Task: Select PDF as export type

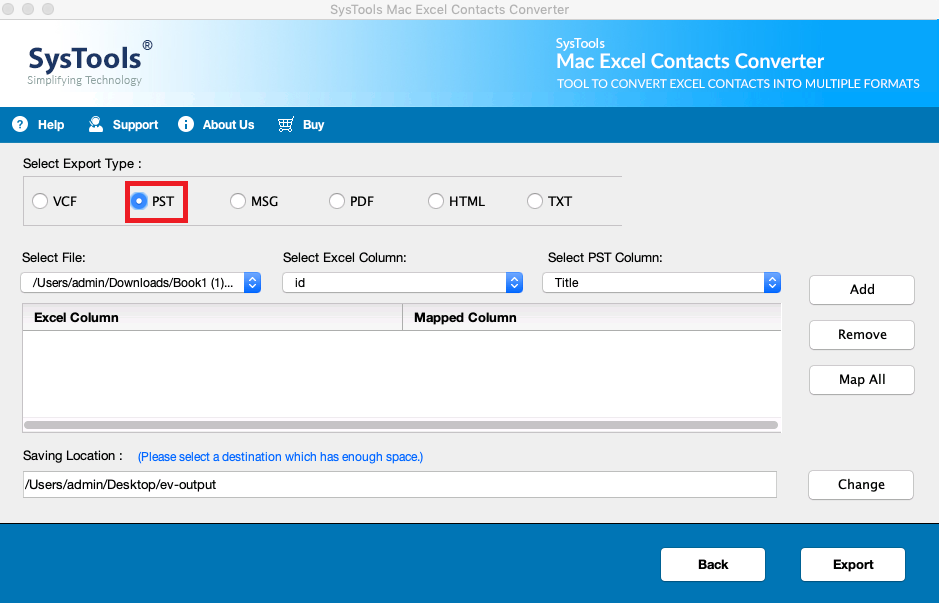Action: 337,201
